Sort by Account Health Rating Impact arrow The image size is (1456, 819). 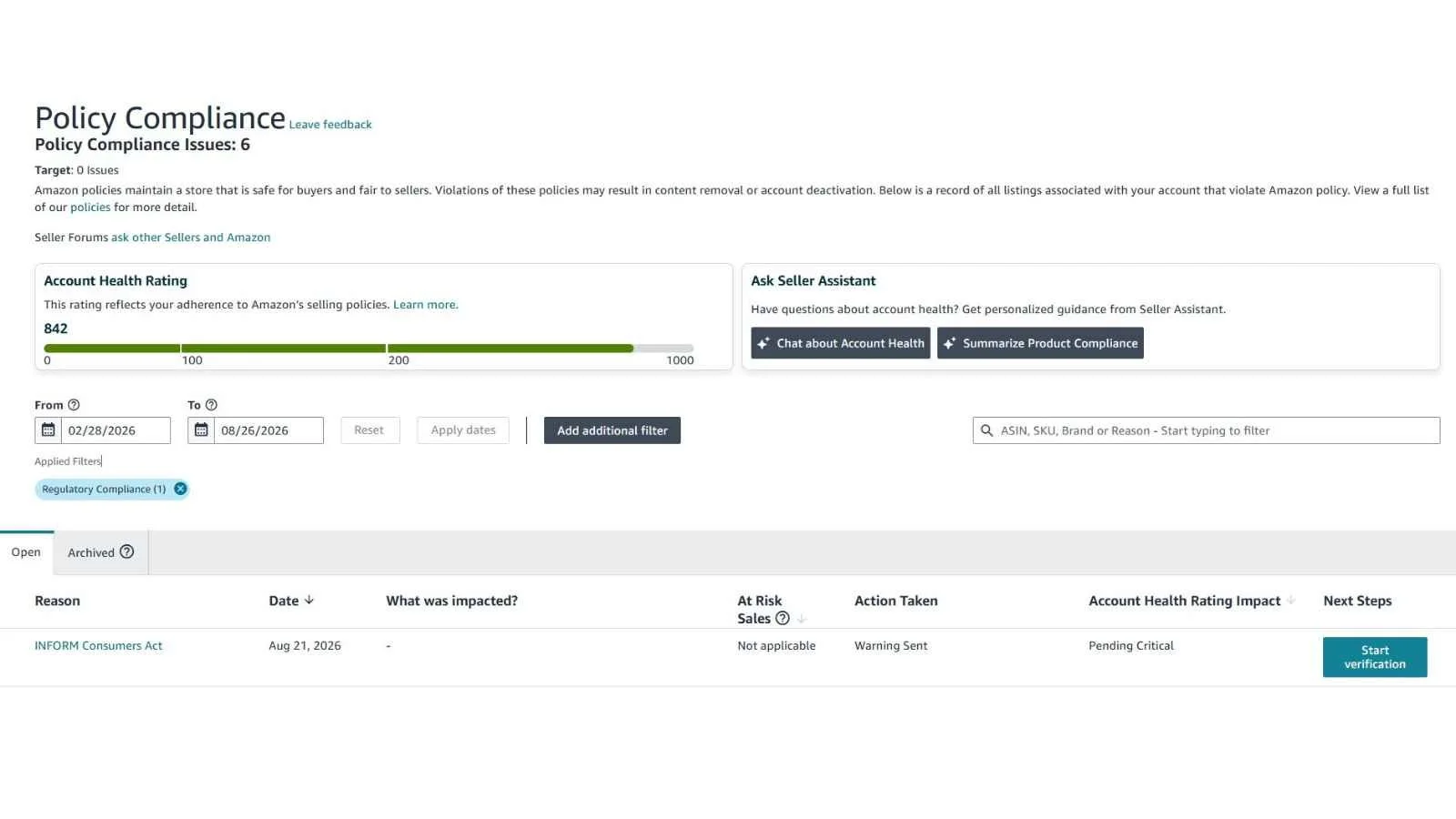click(1290, 601)
